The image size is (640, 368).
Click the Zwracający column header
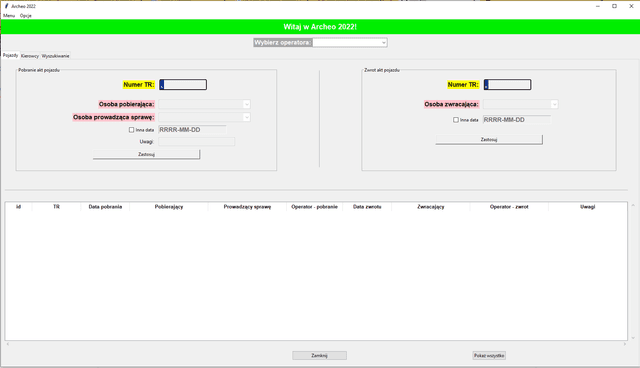click(x=431, y=207)
